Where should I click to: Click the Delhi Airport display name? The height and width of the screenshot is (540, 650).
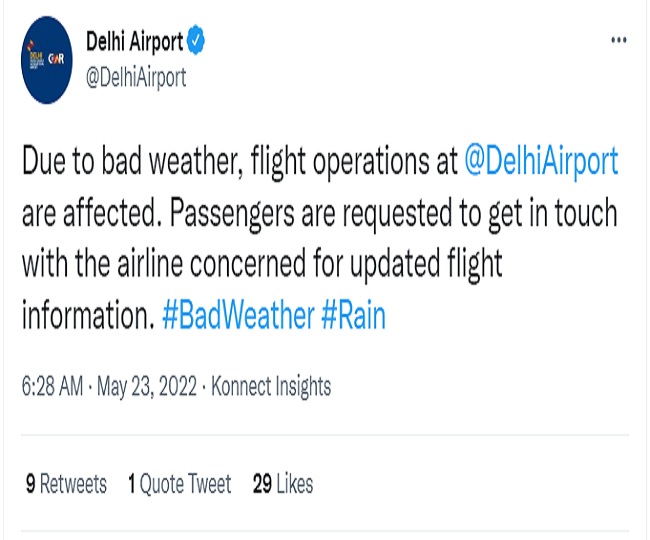pyautogui.click(x=134, y=41)
